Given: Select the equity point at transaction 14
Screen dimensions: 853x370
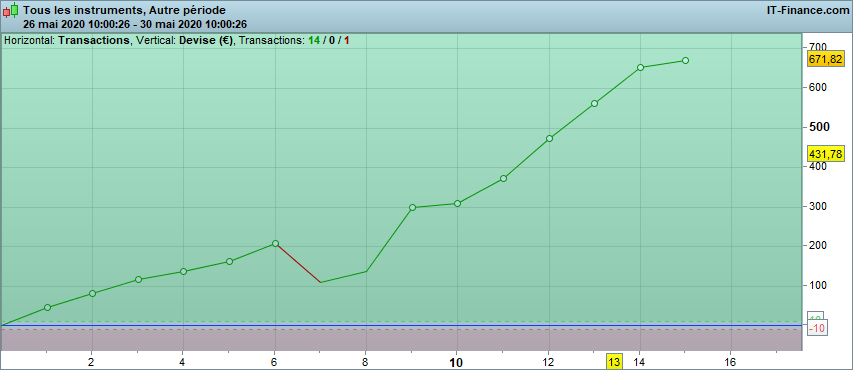Looking at the screenshot, I should tap(640, 67).
